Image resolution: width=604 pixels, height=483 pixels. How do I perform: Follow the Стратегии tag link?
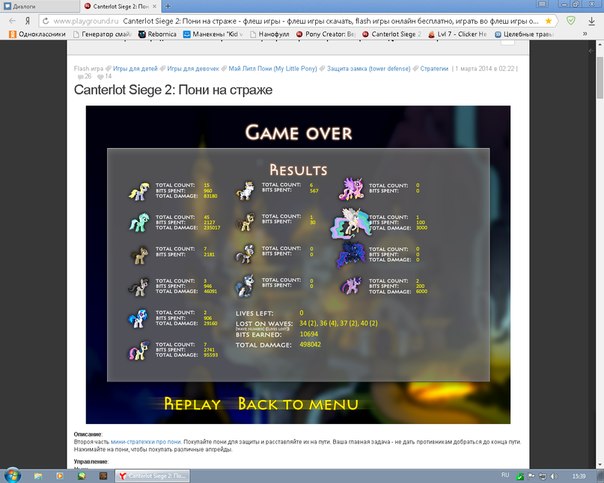434,69
